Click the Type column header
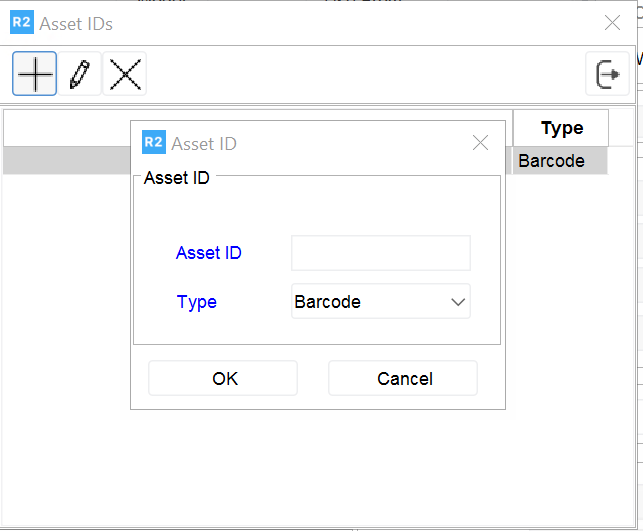Viewport: 643px width, 531px height. click(x=561, y=128)
